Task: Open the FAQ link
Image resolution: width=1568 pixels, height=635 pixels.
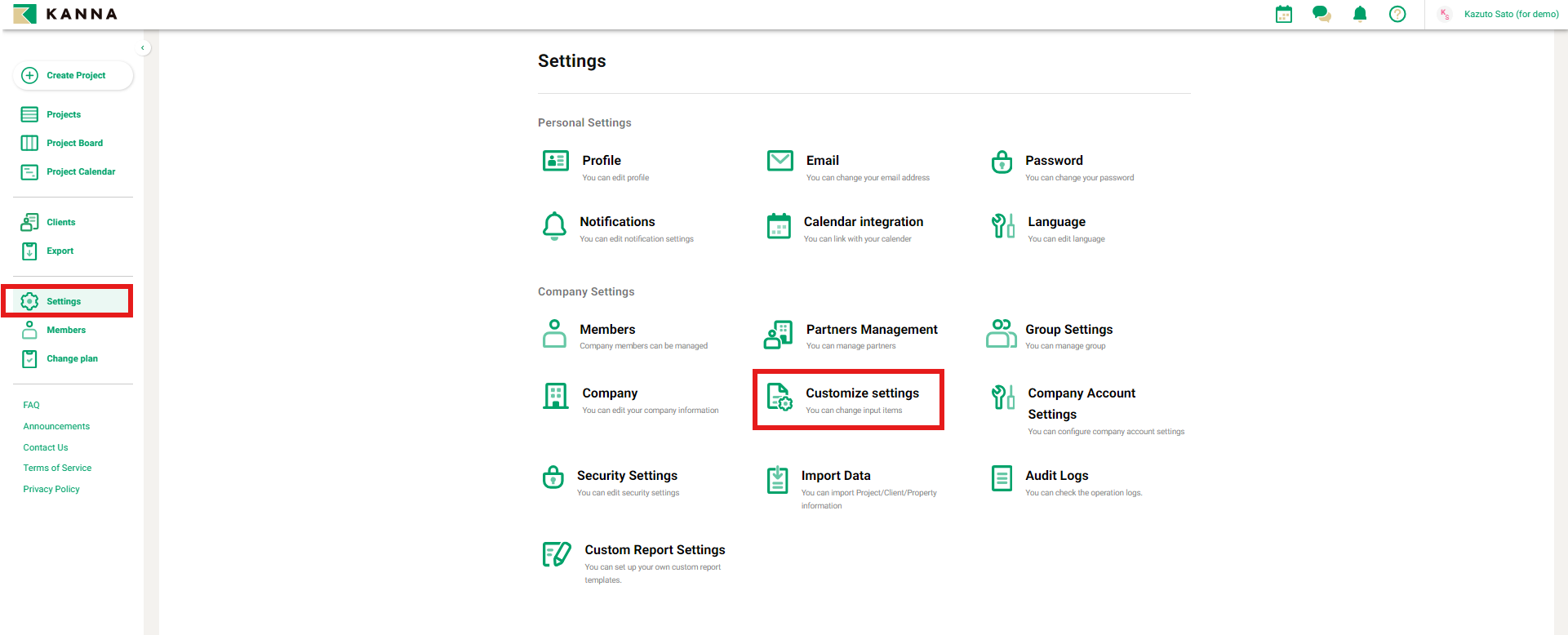Action: tap(31, 405)
